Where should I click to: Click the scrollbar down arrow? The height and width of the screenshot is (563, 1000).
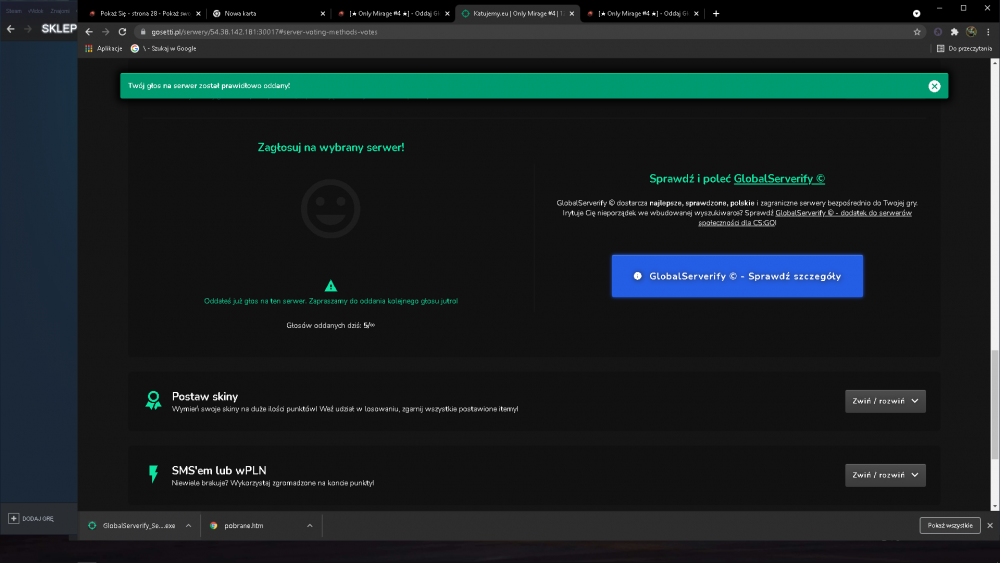995,506
